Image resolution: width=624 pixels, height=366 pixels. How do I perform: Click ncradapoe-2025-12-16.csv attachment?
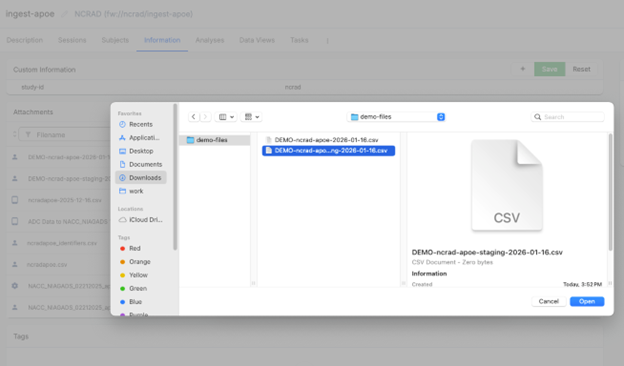[x=64, y=200]
